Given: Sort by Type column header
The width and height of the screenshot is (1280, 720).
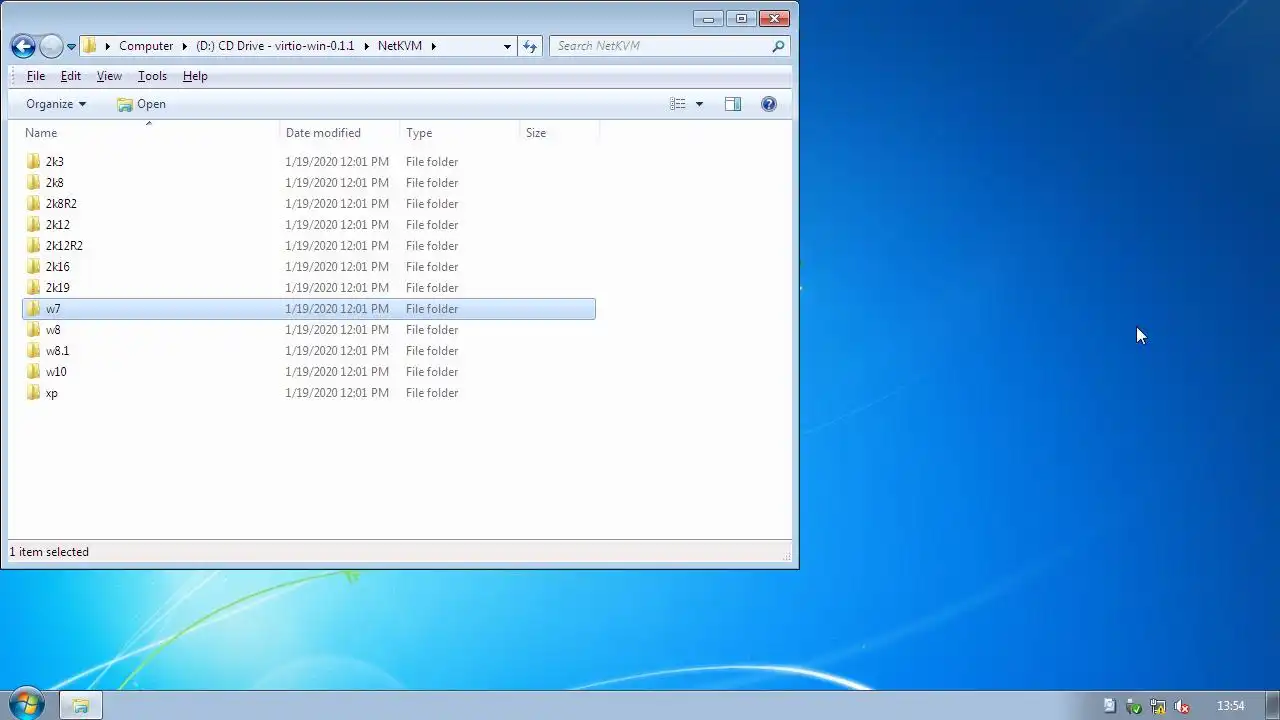Looking at the screenshot, I should 460,133.
